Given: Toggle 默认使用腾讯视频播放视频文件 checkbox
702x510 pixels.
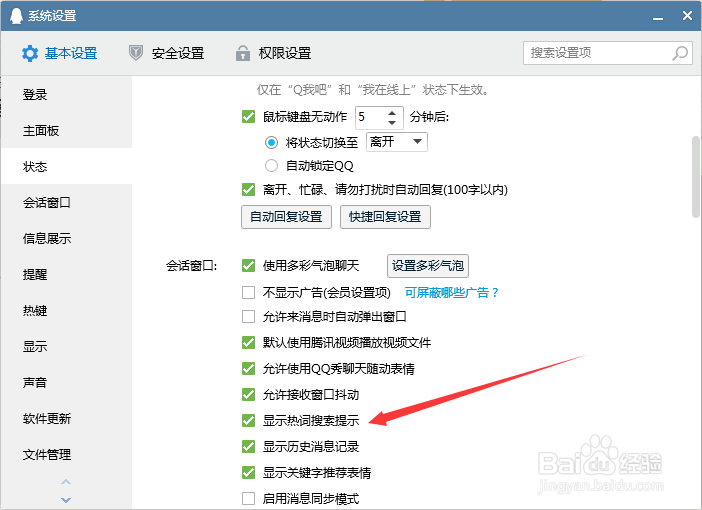Looking at the screenshot, I should (248, 343).
